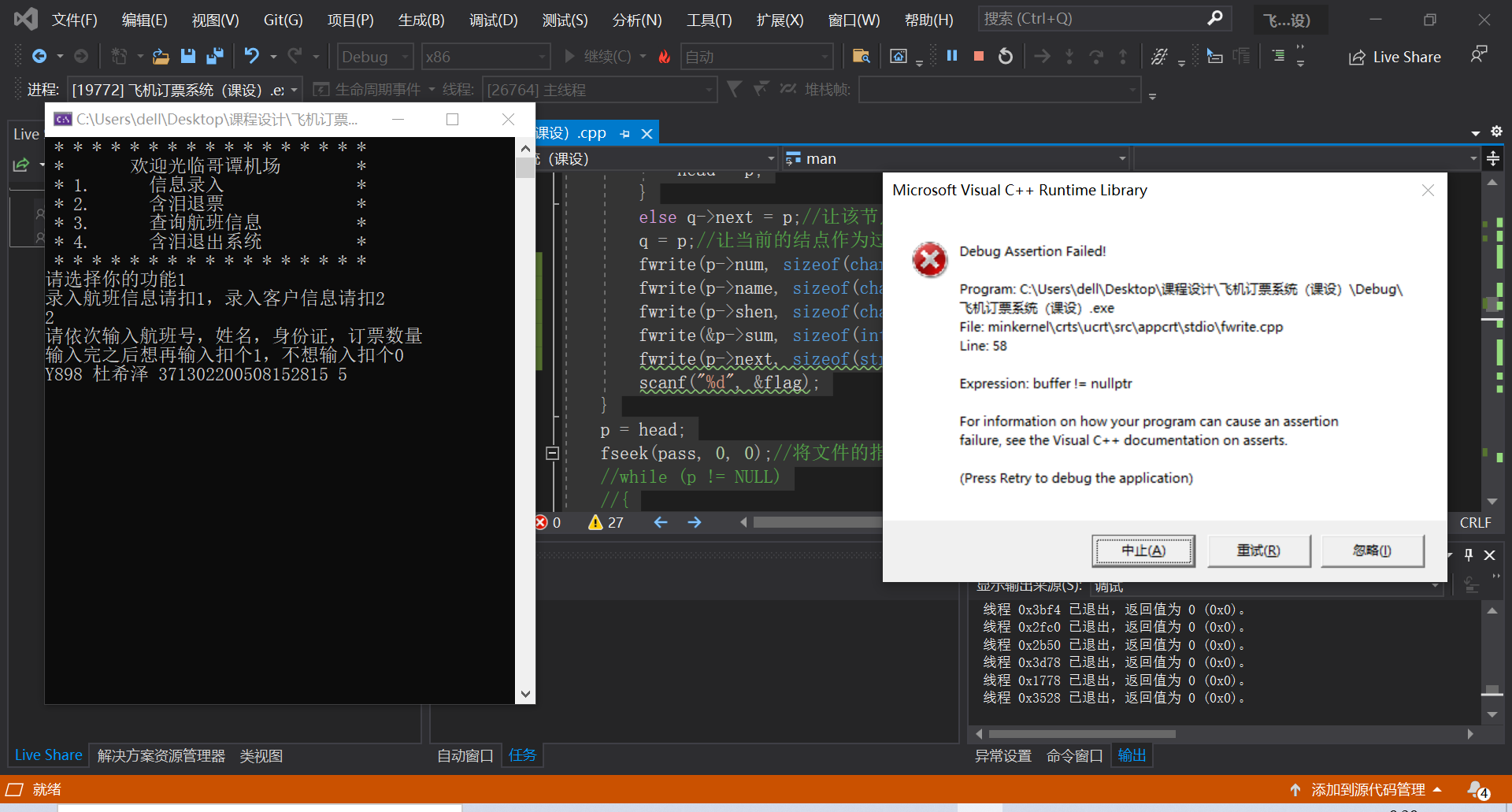Click the split editor icon
The width and height of the screenshot is (1512, 812).
(1492, 158)
